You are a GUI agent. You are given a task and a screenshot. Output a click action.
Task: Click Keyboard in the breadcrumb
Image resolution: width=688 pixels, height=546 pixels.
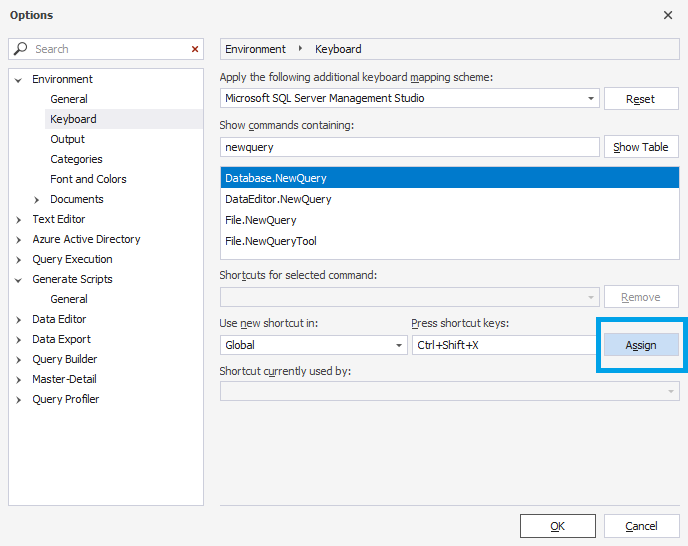338,49
